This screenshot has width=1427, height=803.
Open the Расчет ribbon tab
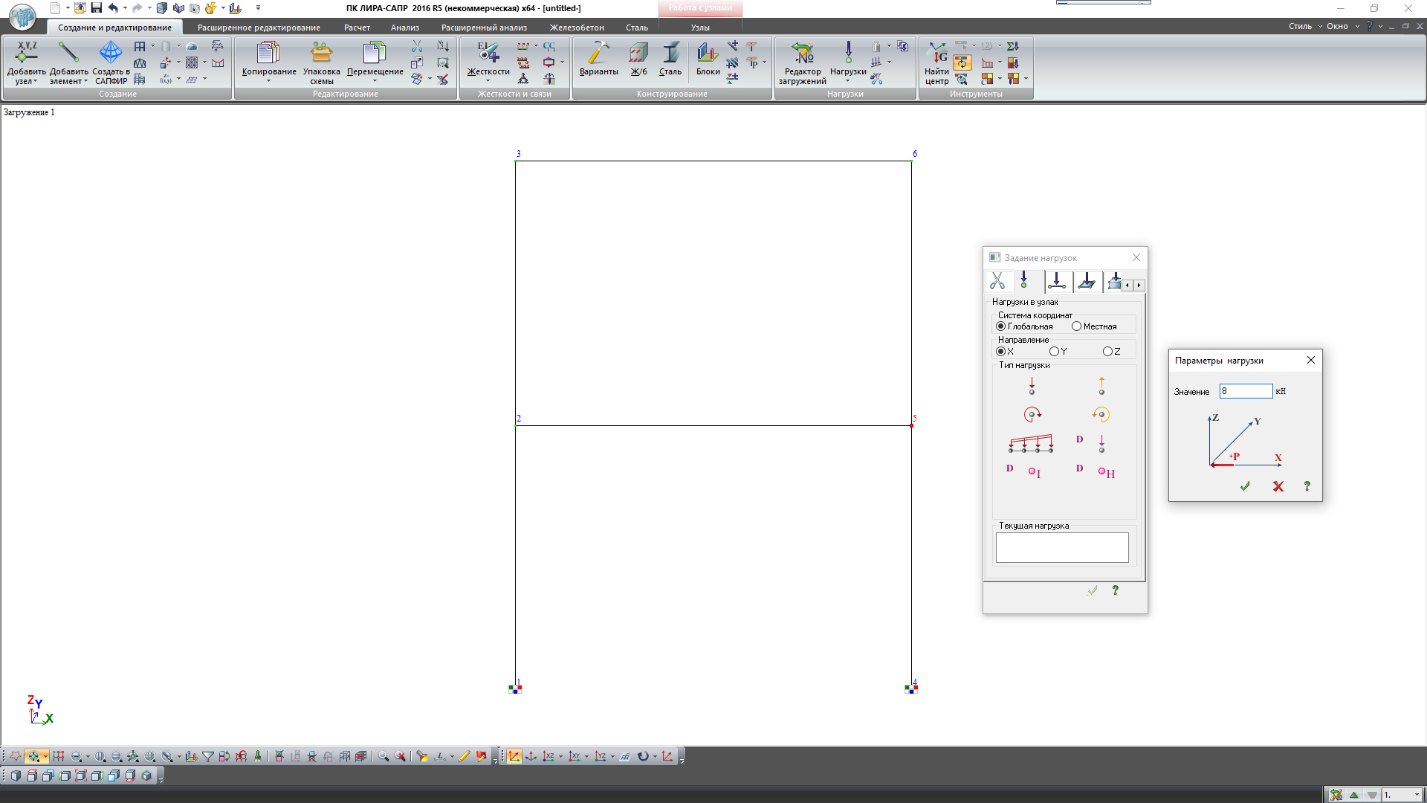coord(357,28)
